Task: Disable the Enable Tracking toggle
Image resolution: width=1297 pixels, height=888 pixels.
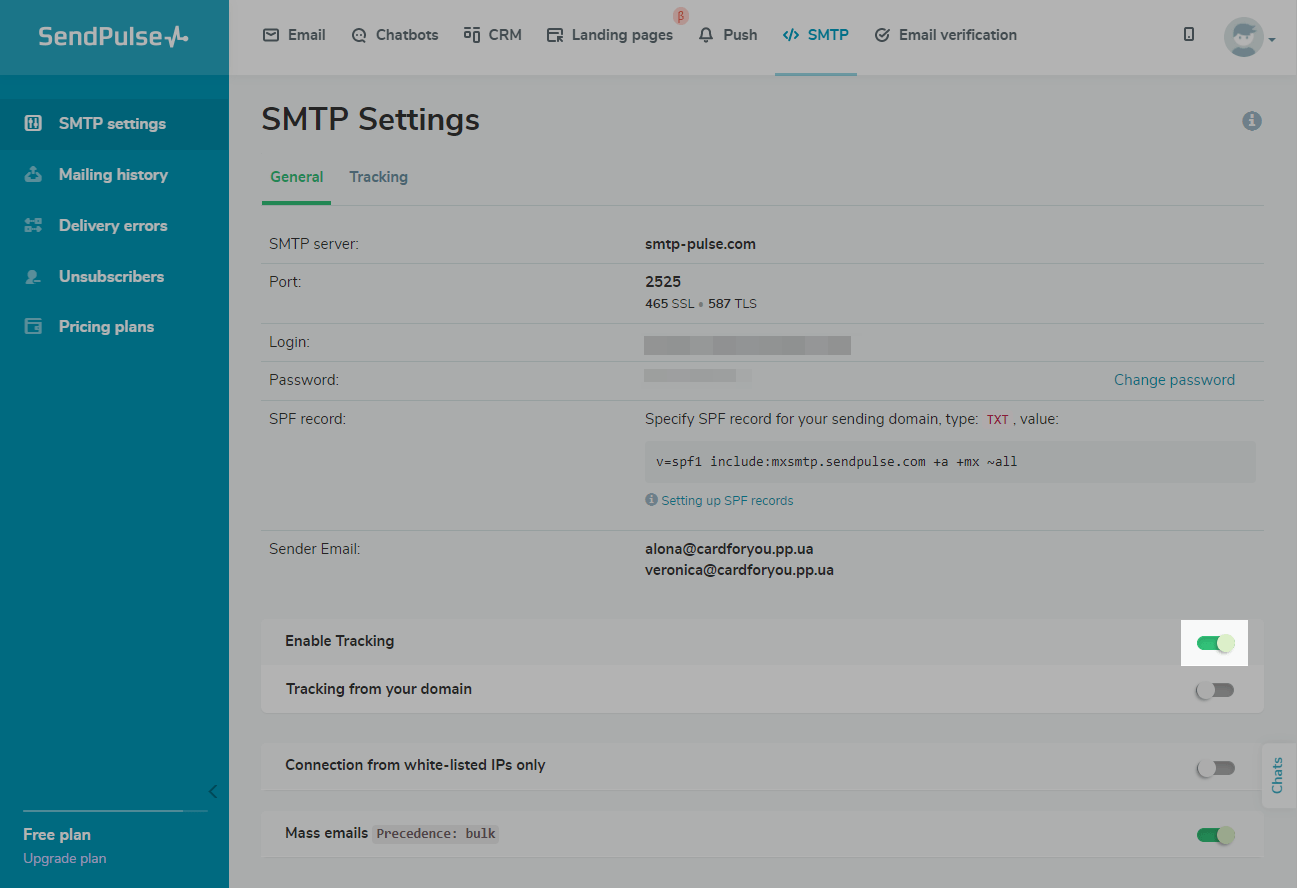Action: (x=1215, y=643)
